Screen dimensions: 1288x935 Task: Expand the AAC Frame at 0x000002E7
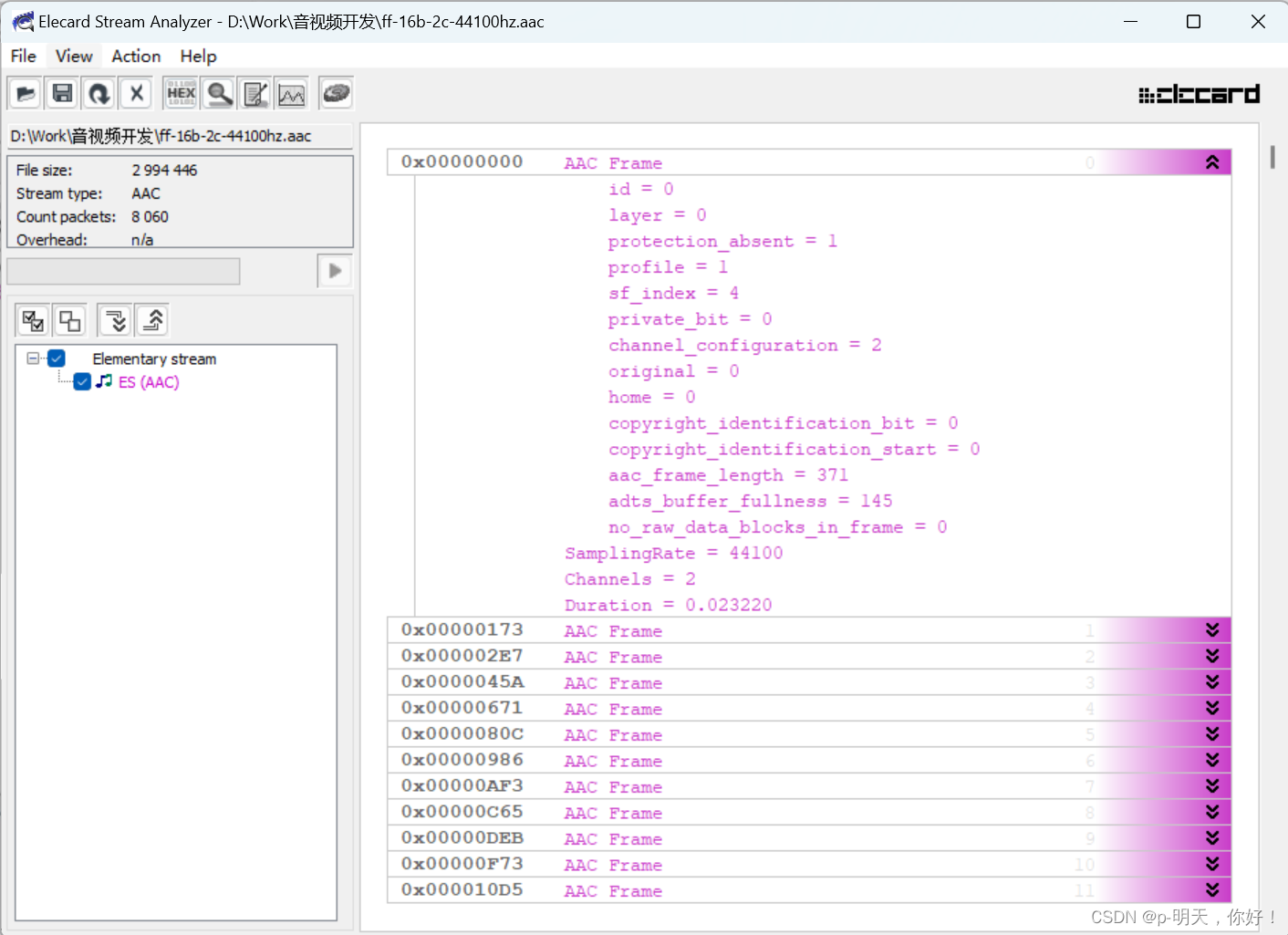(1212, 656)
